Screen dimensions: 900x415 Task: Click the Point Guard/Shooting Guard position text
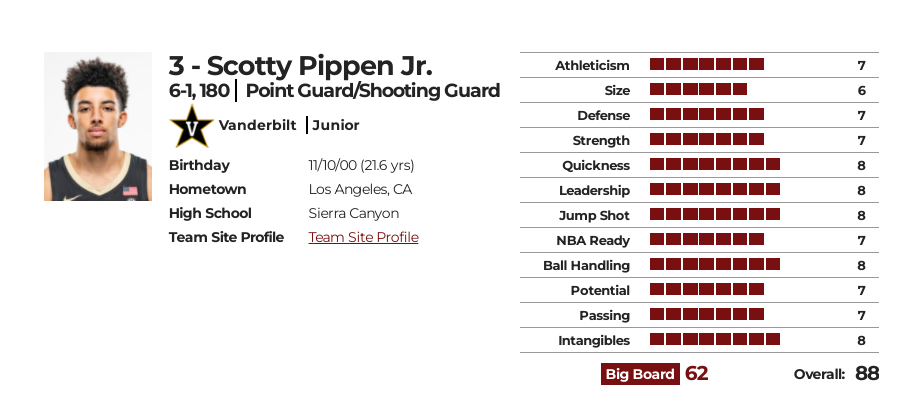pos(373,91)
